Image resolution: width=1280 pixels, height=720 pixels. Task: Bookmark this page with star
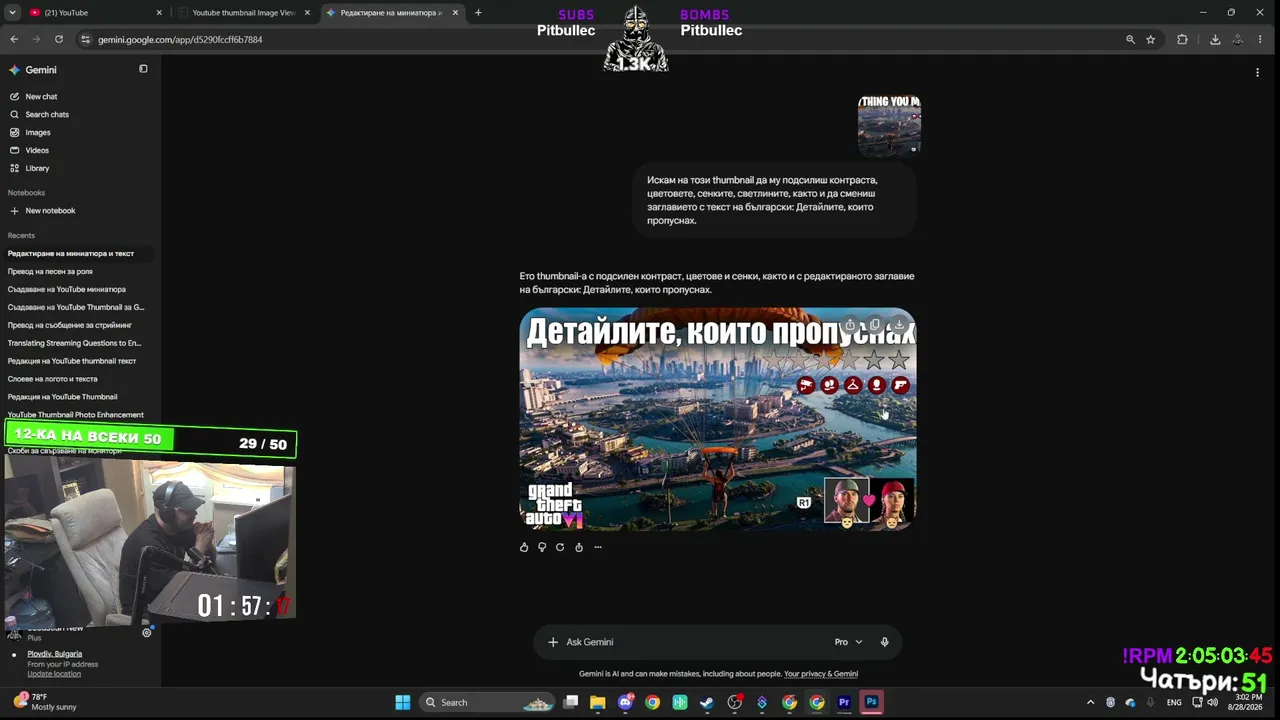coord(1151,39)
